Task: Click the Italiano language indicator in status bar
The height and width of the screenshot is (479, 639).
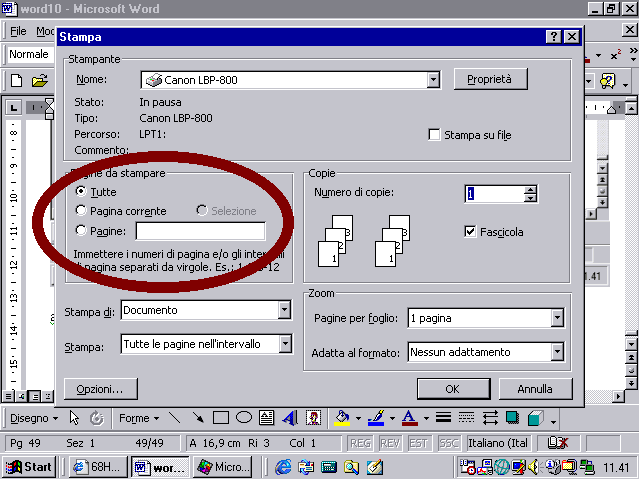Action: tap(498, 443)
